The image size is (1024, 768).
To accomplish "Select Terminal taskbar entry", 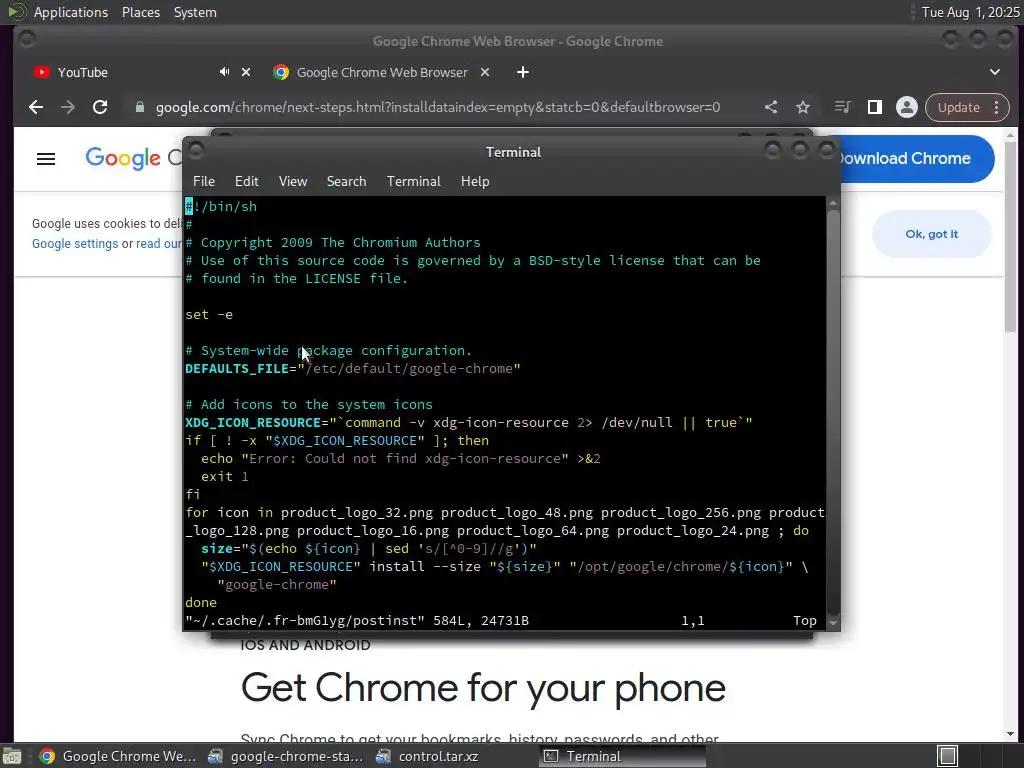I will coord(622,756).
